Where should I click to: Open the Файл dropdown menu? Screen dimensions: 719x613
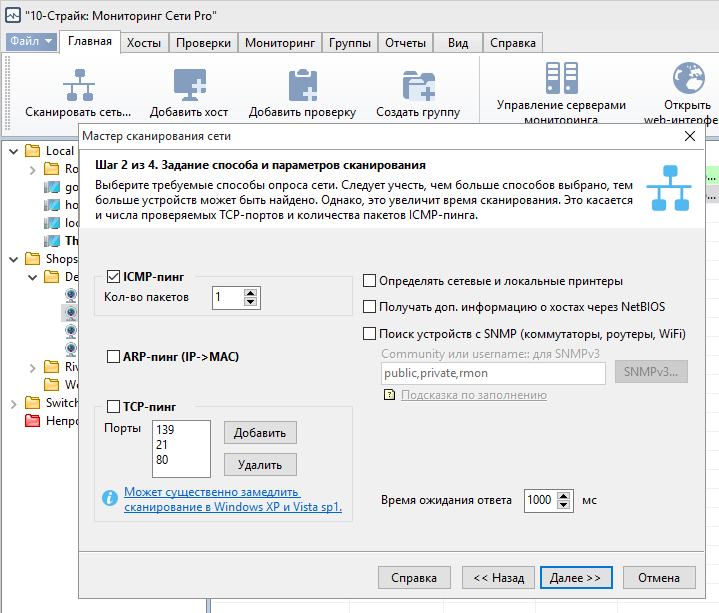click(31, 41)
